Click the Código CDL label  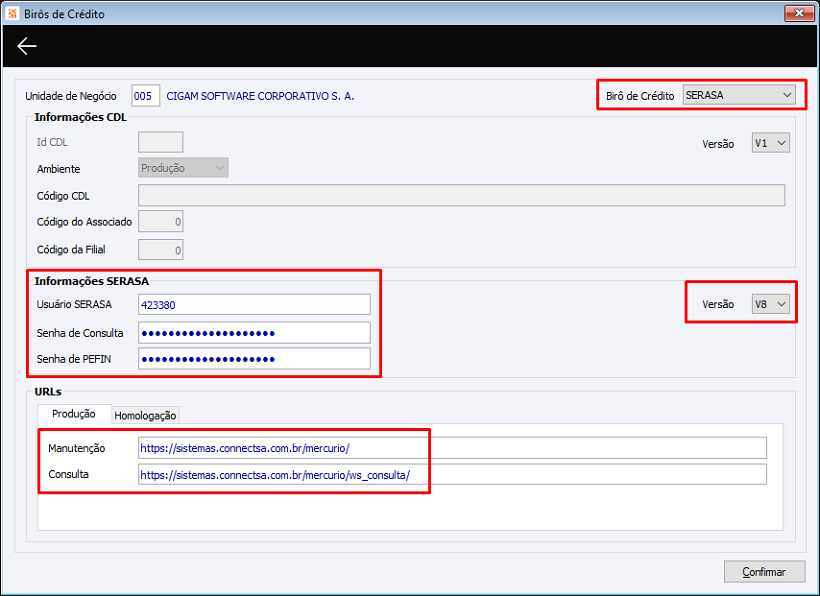coord(63,196)
